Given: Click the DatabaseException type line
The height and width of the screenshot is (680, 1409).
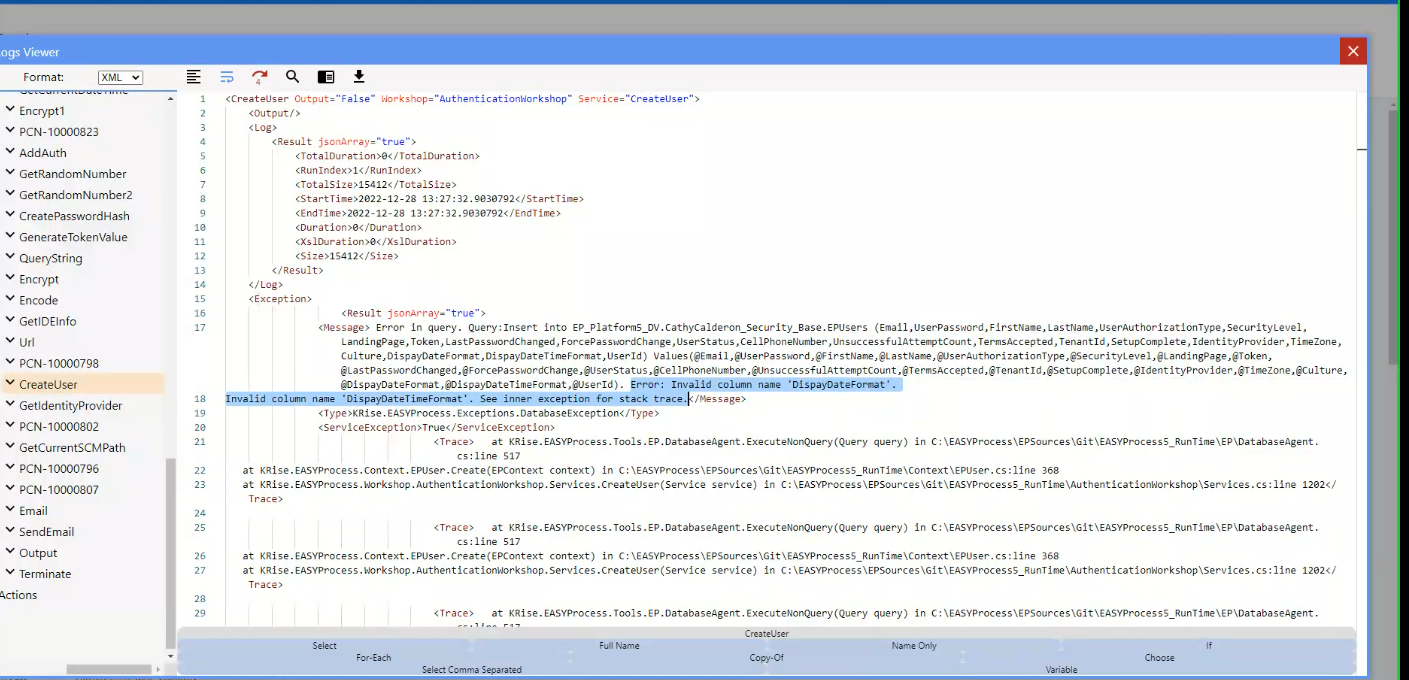Looking at the screenshot, I should pyautogui.click(x=488, y=413).
